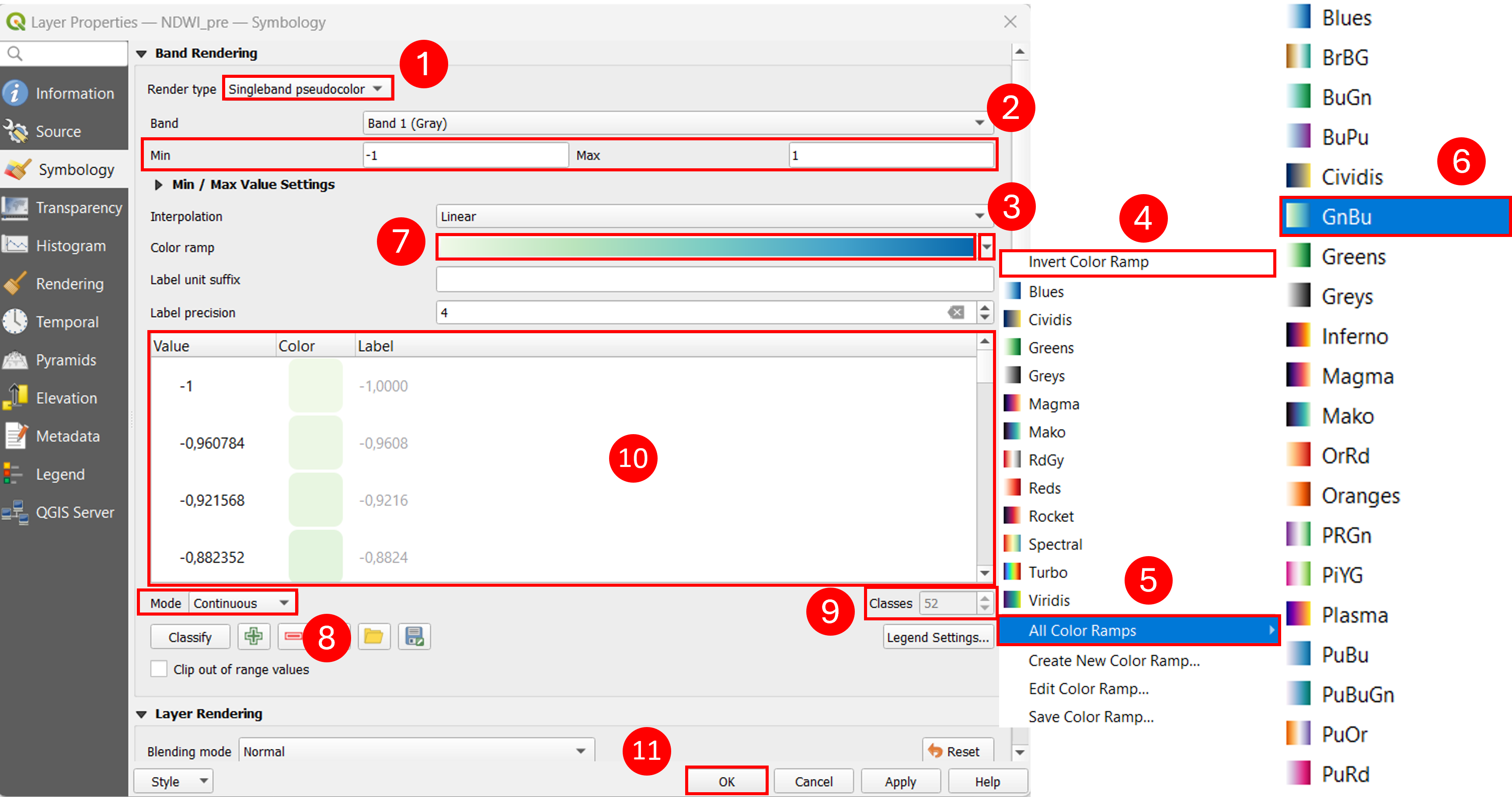The height and width of the screenshot is (797, 1512).
Task: Enable Clip out of range values checkbox
Action: [x=158, y=669]
